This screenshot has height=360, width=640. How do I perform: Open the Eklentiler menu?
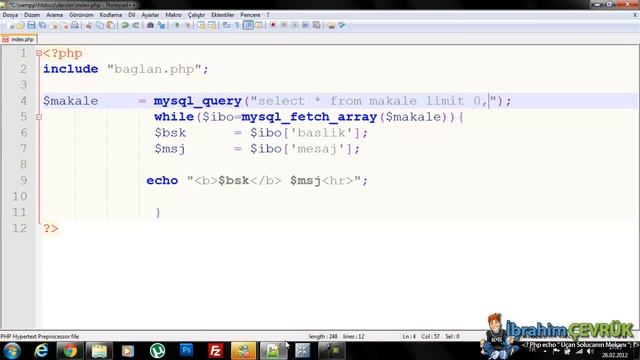click(222, 15)
